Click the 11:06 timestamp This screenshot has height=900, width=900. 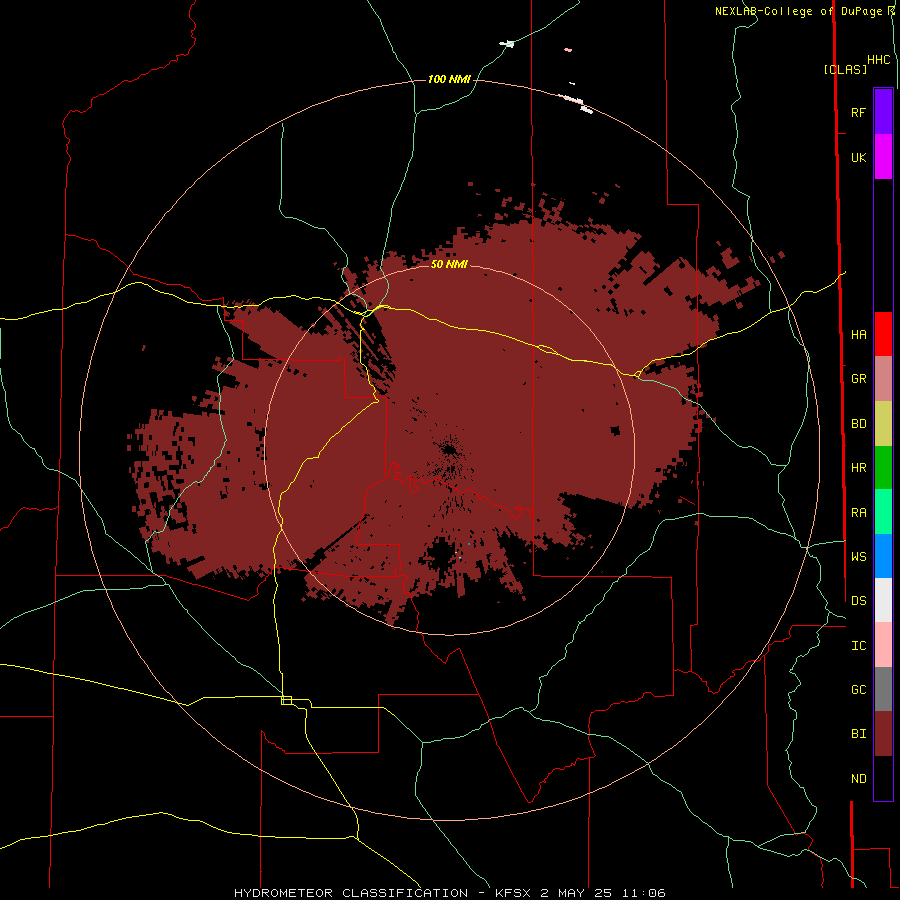tap(642, 893)
